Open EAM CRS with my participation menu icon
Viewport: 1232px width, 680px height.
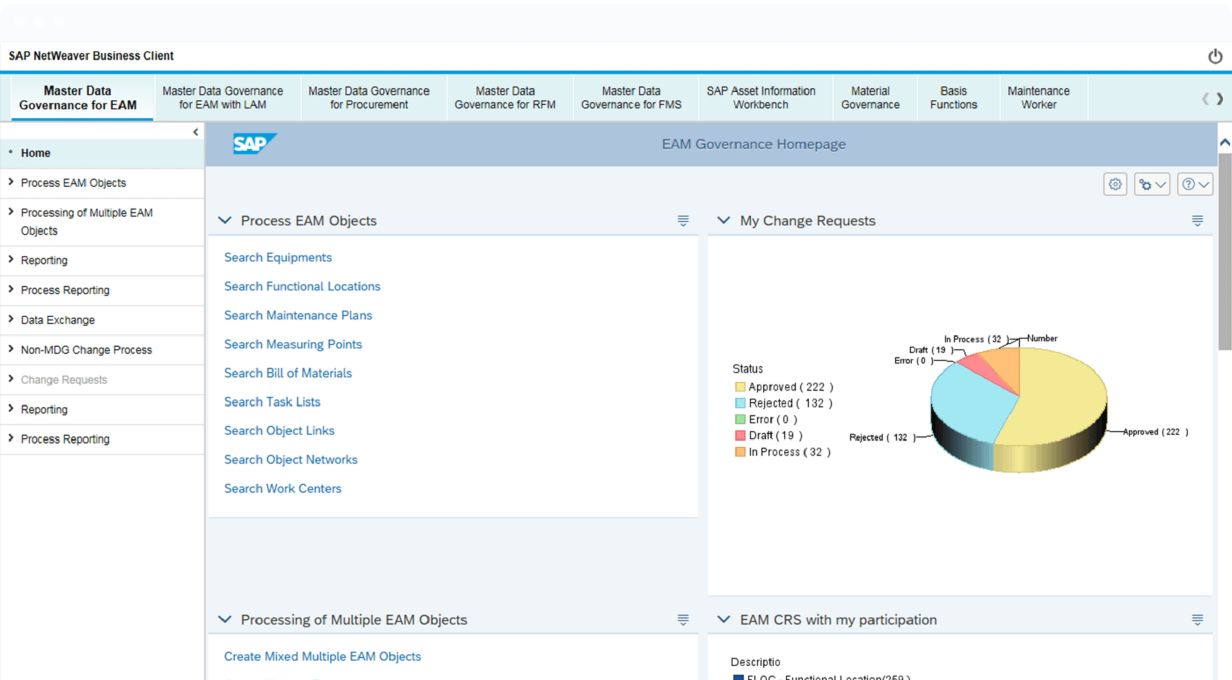click(x=1197, y=620)
